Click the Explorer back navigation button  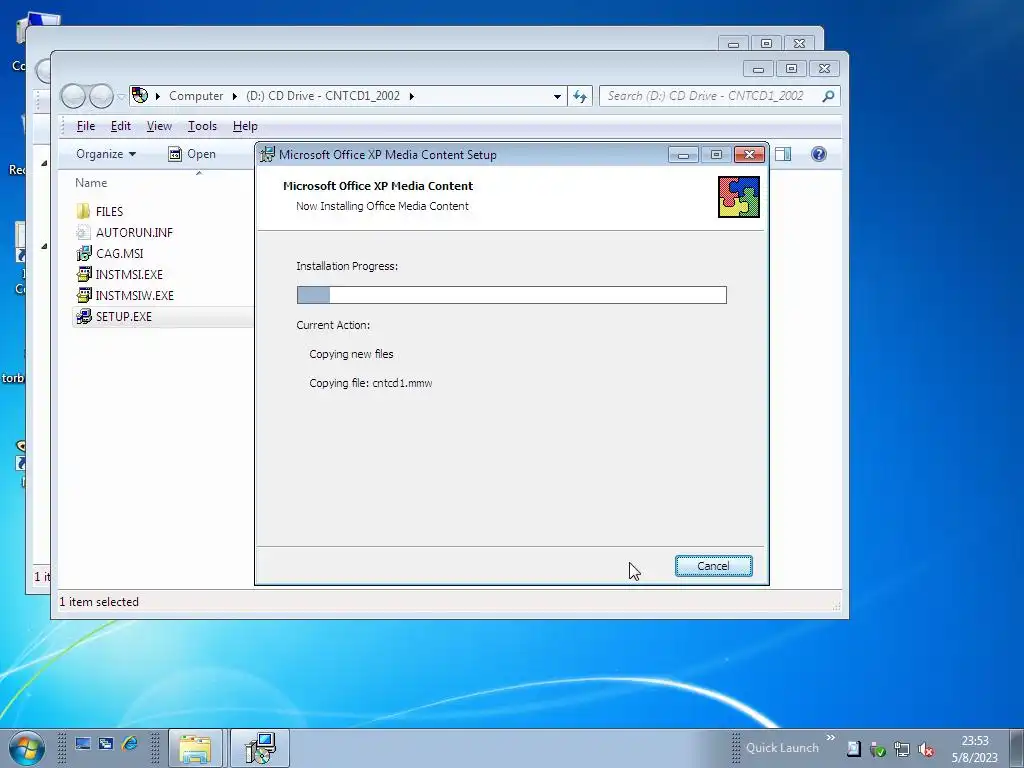73,96
